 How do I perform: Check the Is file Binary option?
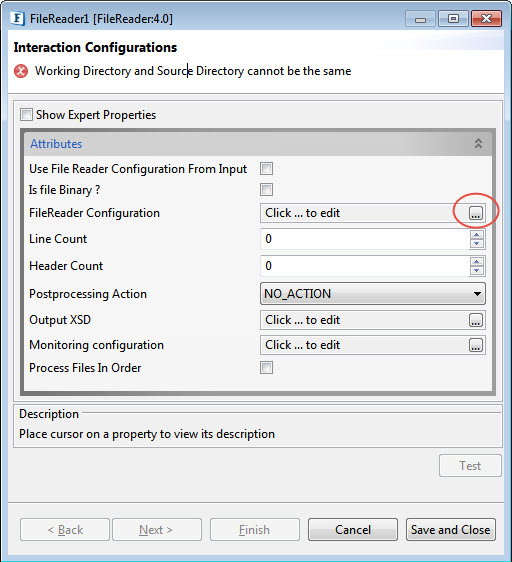[266, 190]
